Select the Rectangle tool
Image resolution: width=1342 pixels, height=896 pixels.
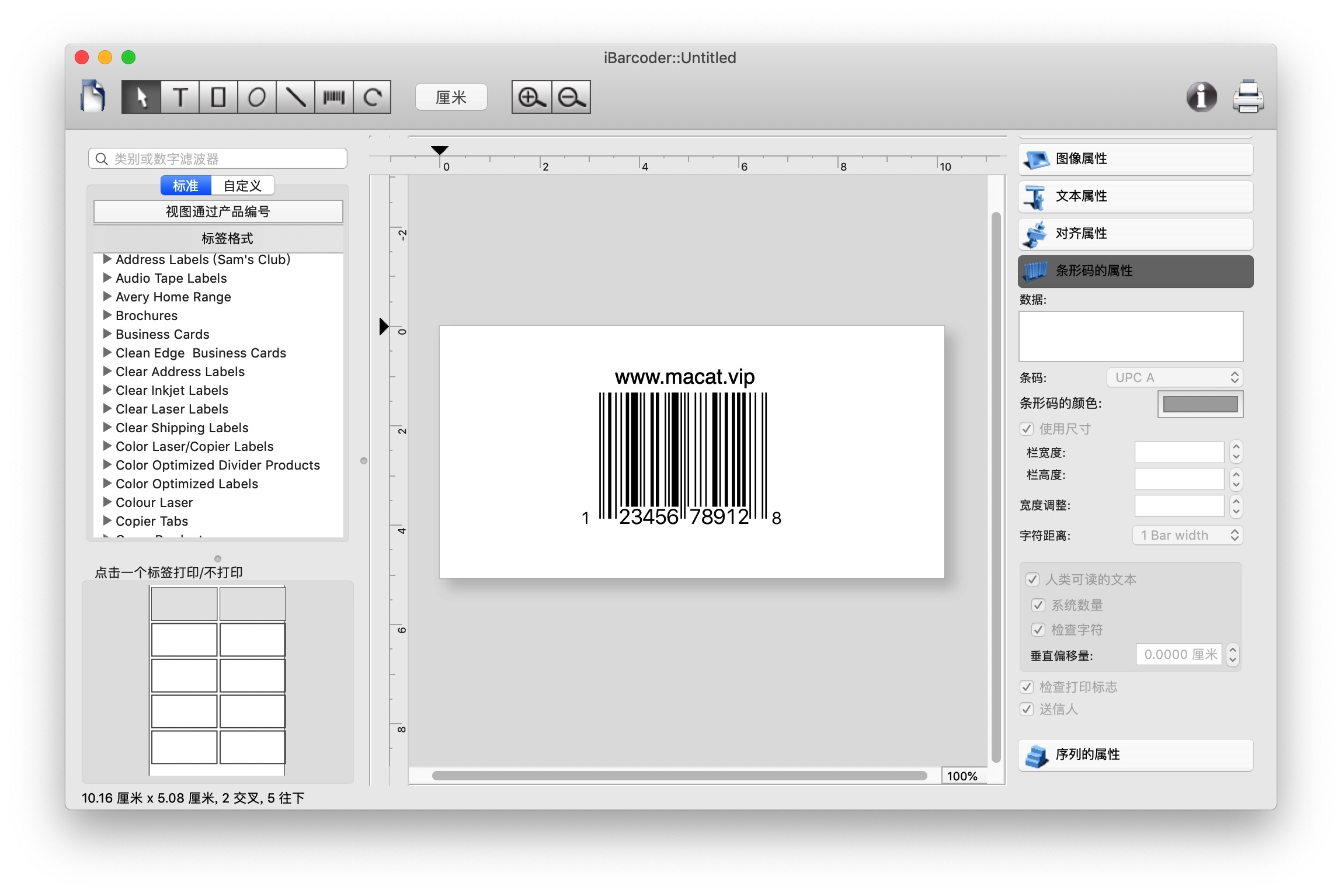click(x=218, y=97)
